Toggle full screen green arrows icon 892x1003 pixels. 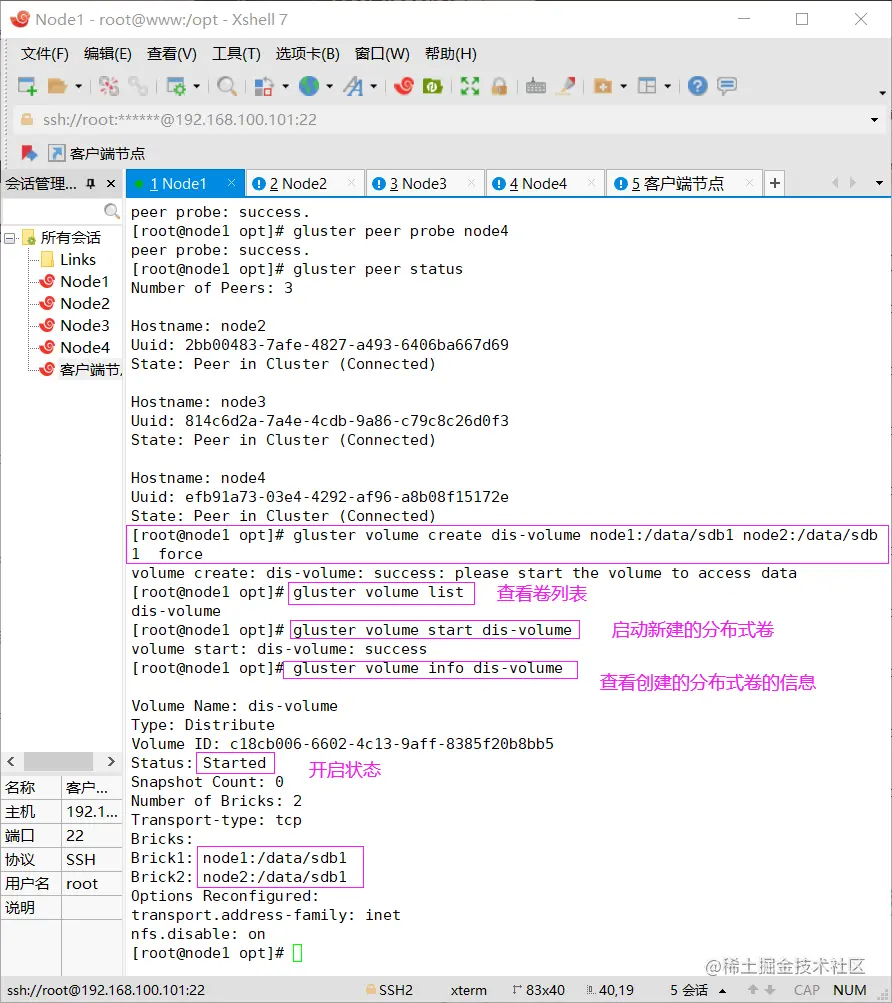(x=470, y=86)
